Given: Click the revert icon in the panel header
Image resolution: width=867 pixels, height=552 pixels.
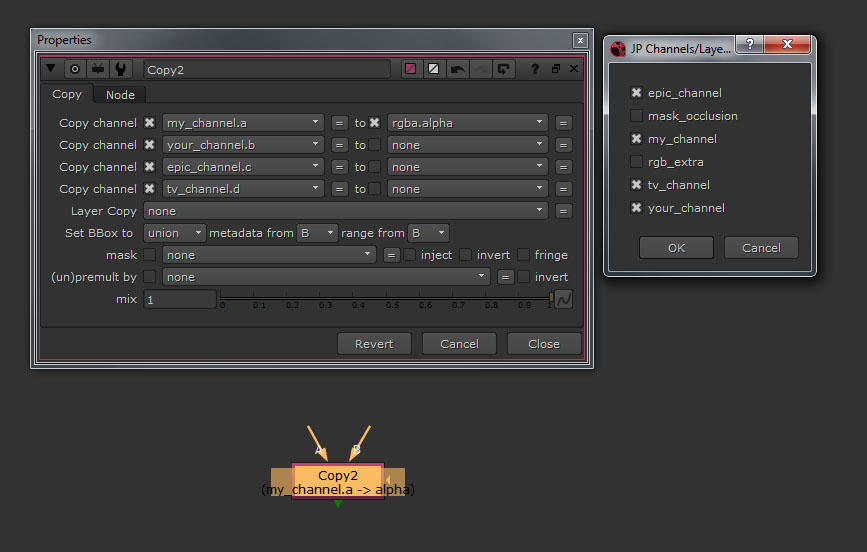Looking at the screenshot, I should coord(503,69).
